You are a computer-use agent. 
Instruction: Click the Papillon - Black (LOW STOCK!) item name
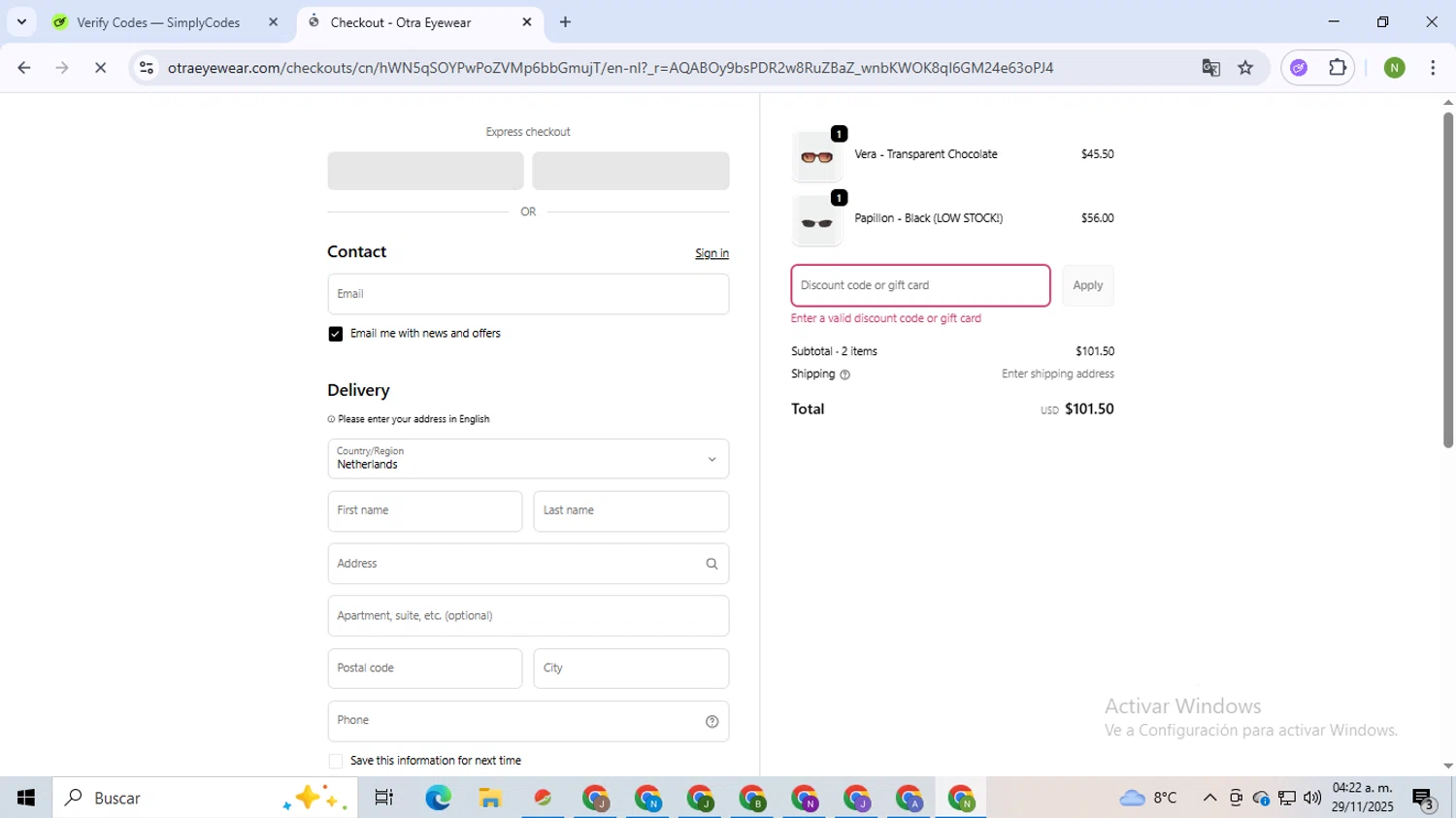(929, 218)
